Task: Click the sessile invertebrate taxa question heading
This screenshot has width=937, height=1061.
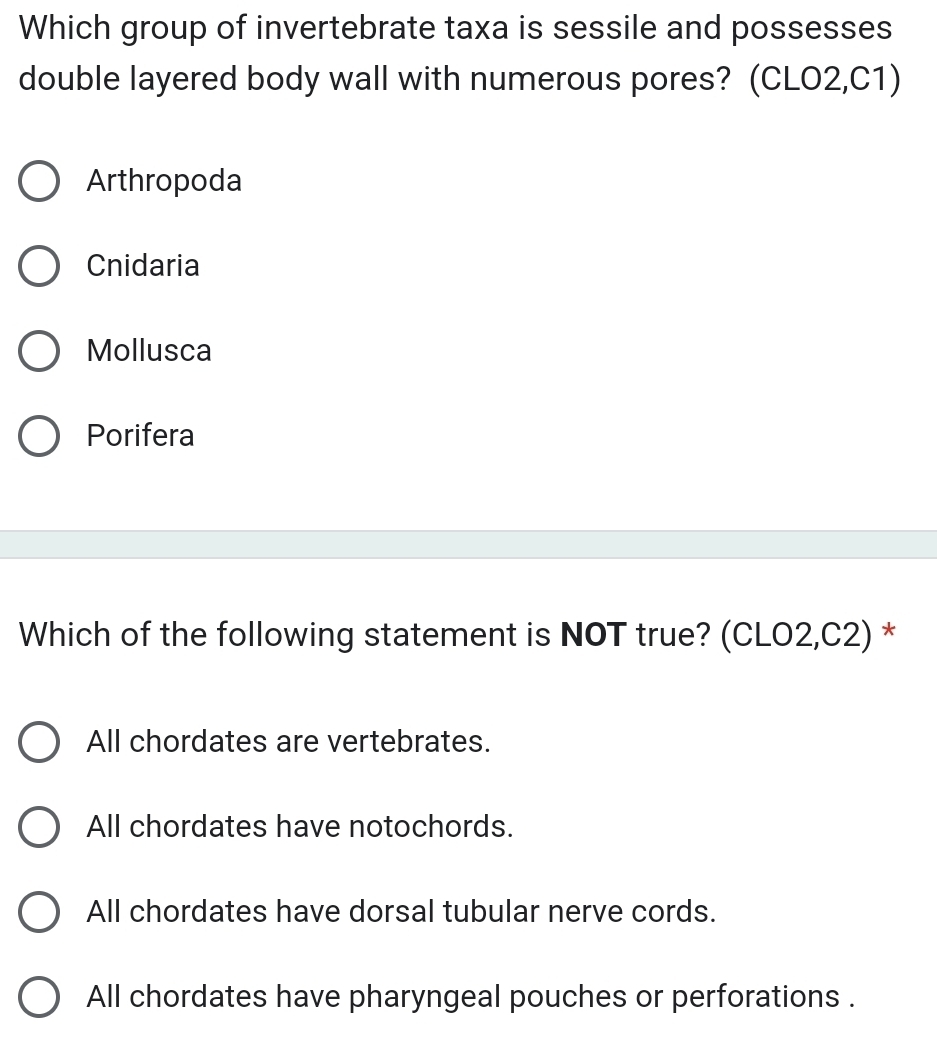Action: [459, 53]
